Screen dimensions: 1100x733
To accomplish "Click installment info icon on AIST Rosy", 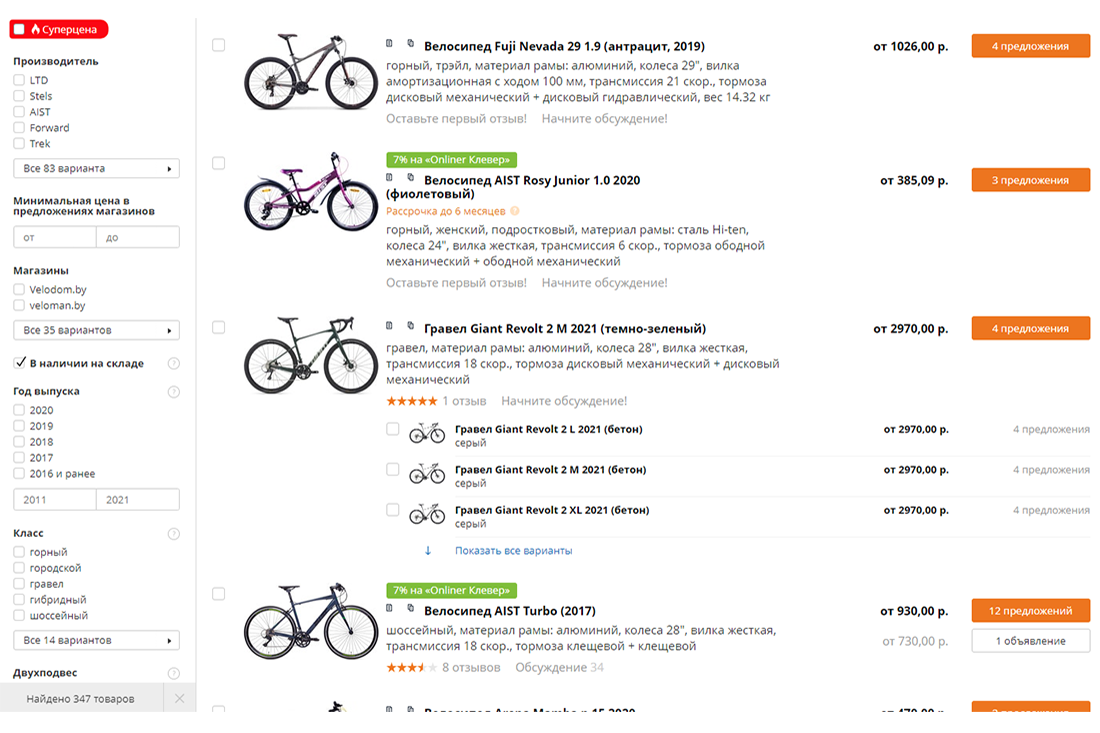I will 515,212.
